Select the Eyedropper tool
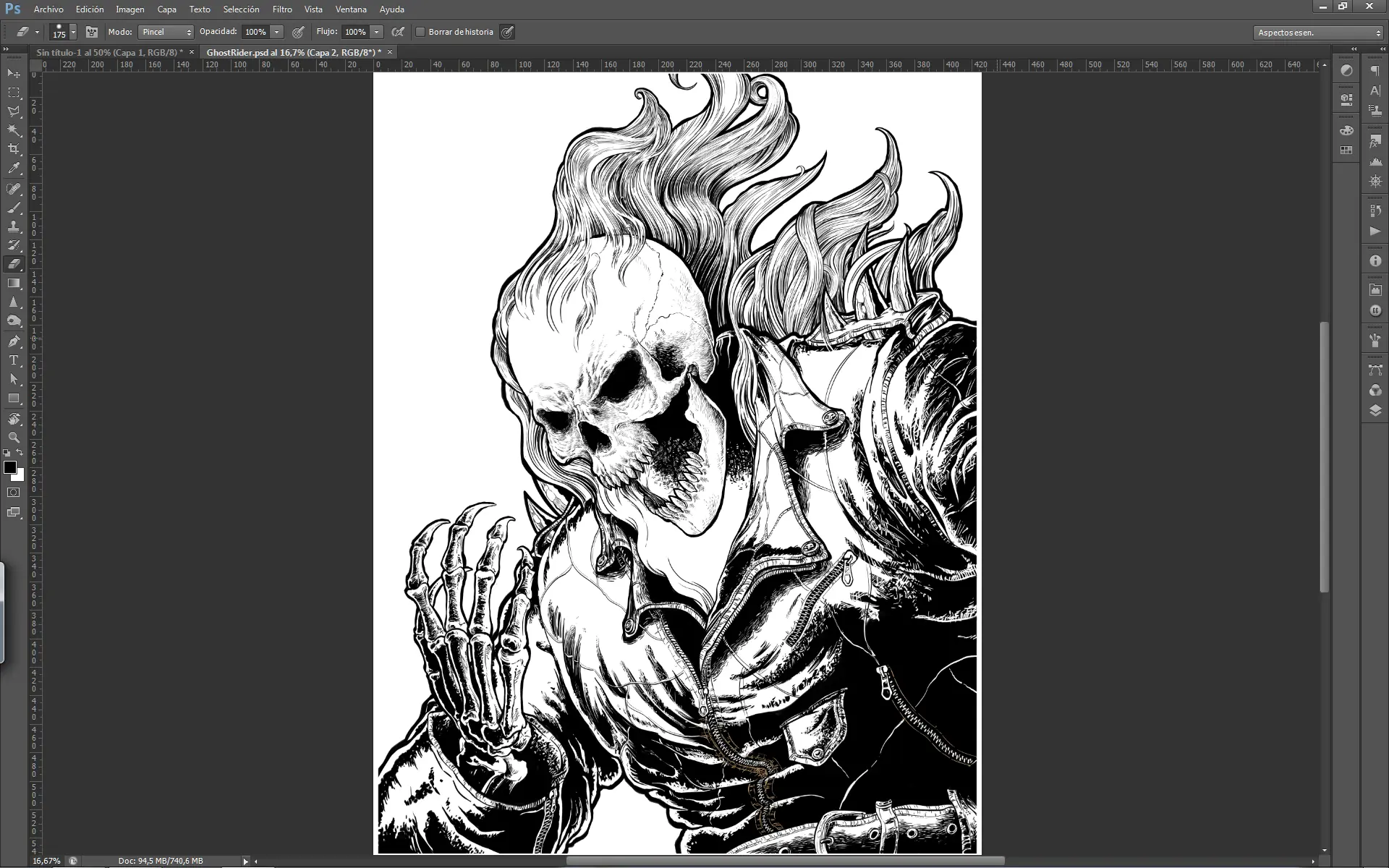Viewport: 1389px width, 868px height. [x=14, y=168]
